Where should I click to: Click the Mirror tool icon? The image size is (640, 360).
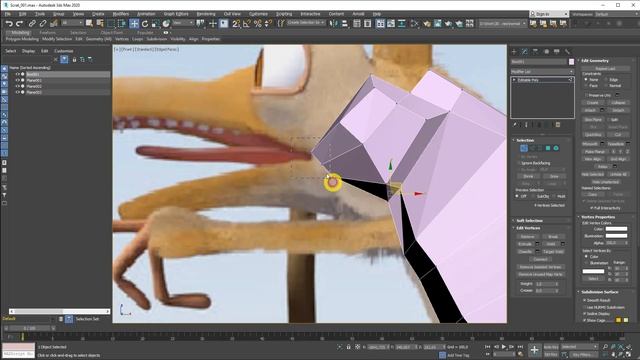coord(333,24)
